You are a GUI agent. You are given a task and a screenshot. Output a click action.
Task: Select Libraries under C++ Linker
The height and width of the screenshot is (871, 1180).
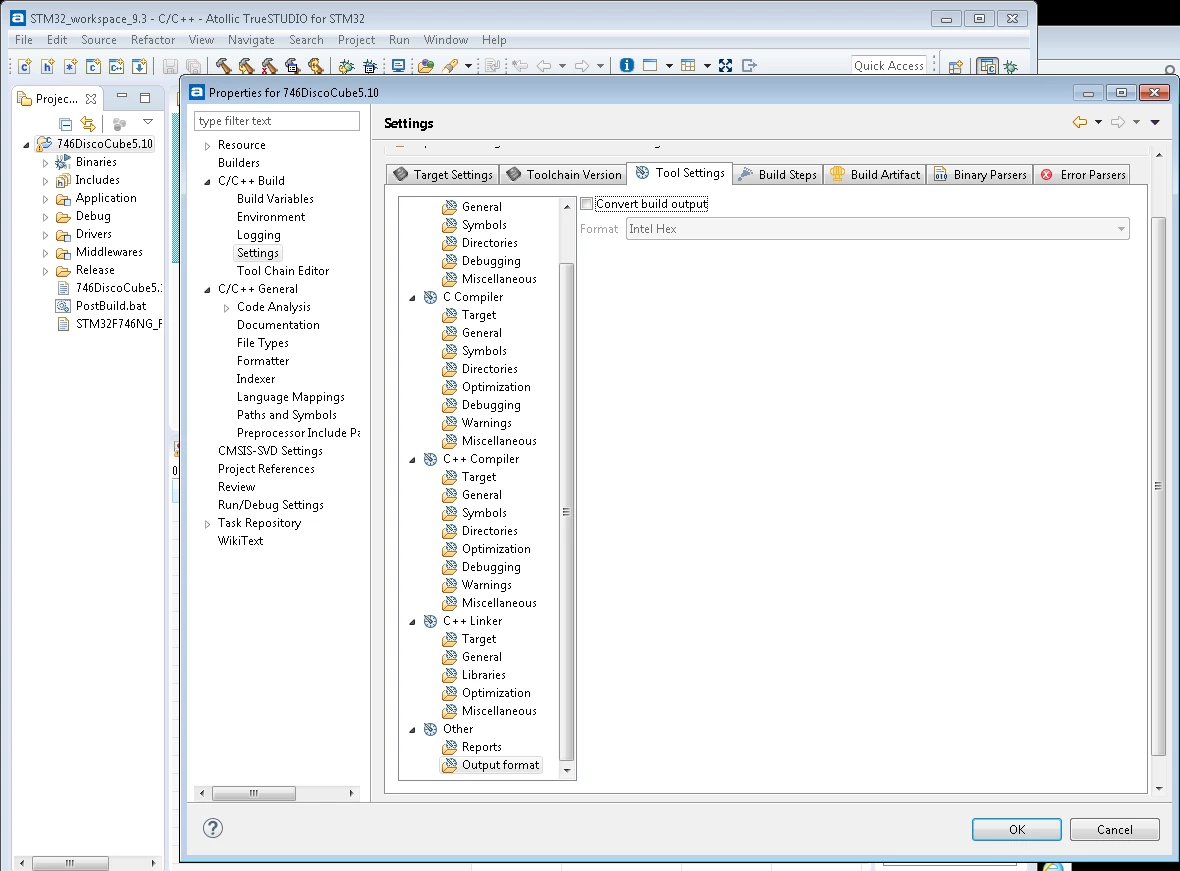[x=484, y=675]
